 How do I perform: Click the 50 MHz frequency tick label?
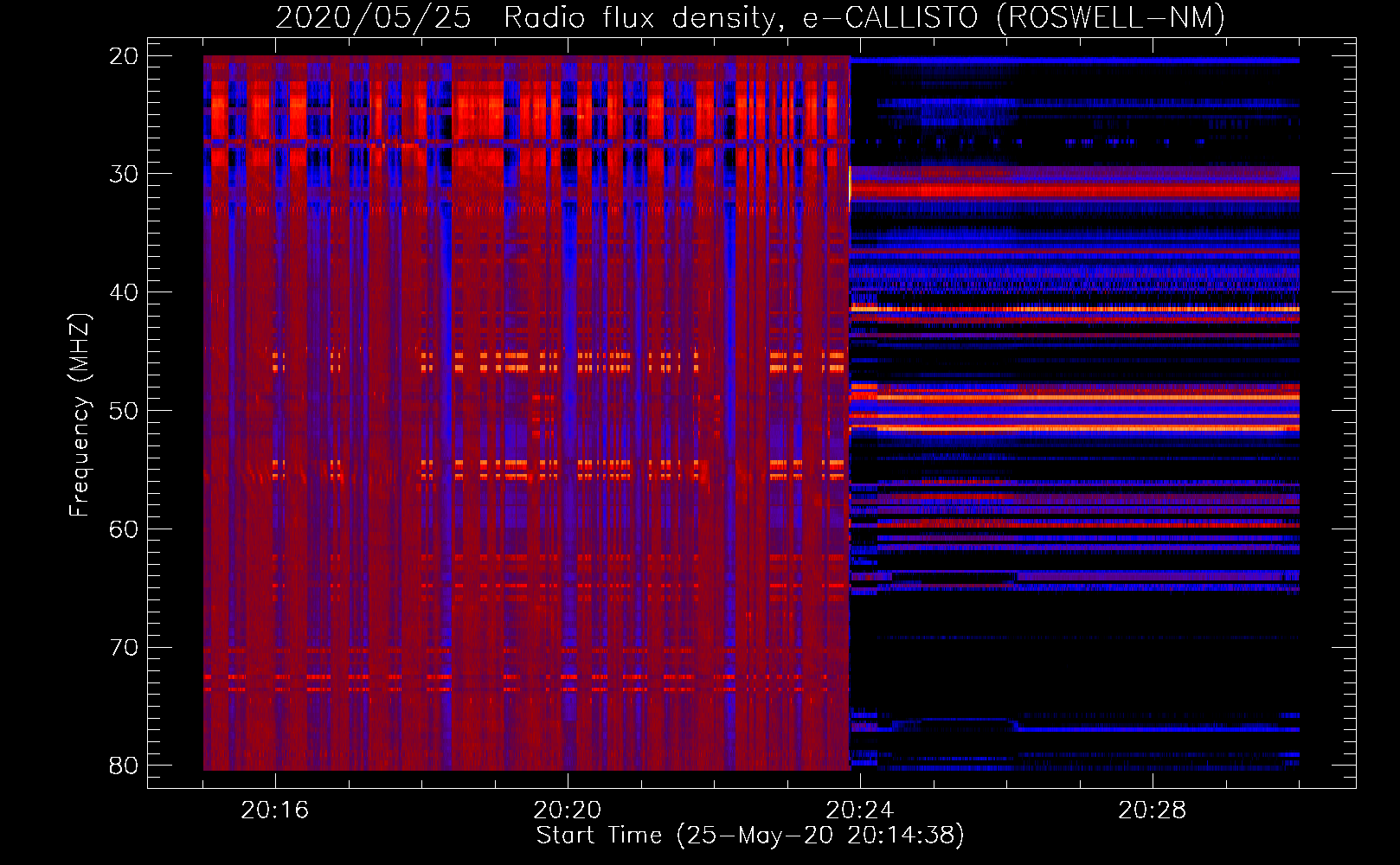point(124,411)
